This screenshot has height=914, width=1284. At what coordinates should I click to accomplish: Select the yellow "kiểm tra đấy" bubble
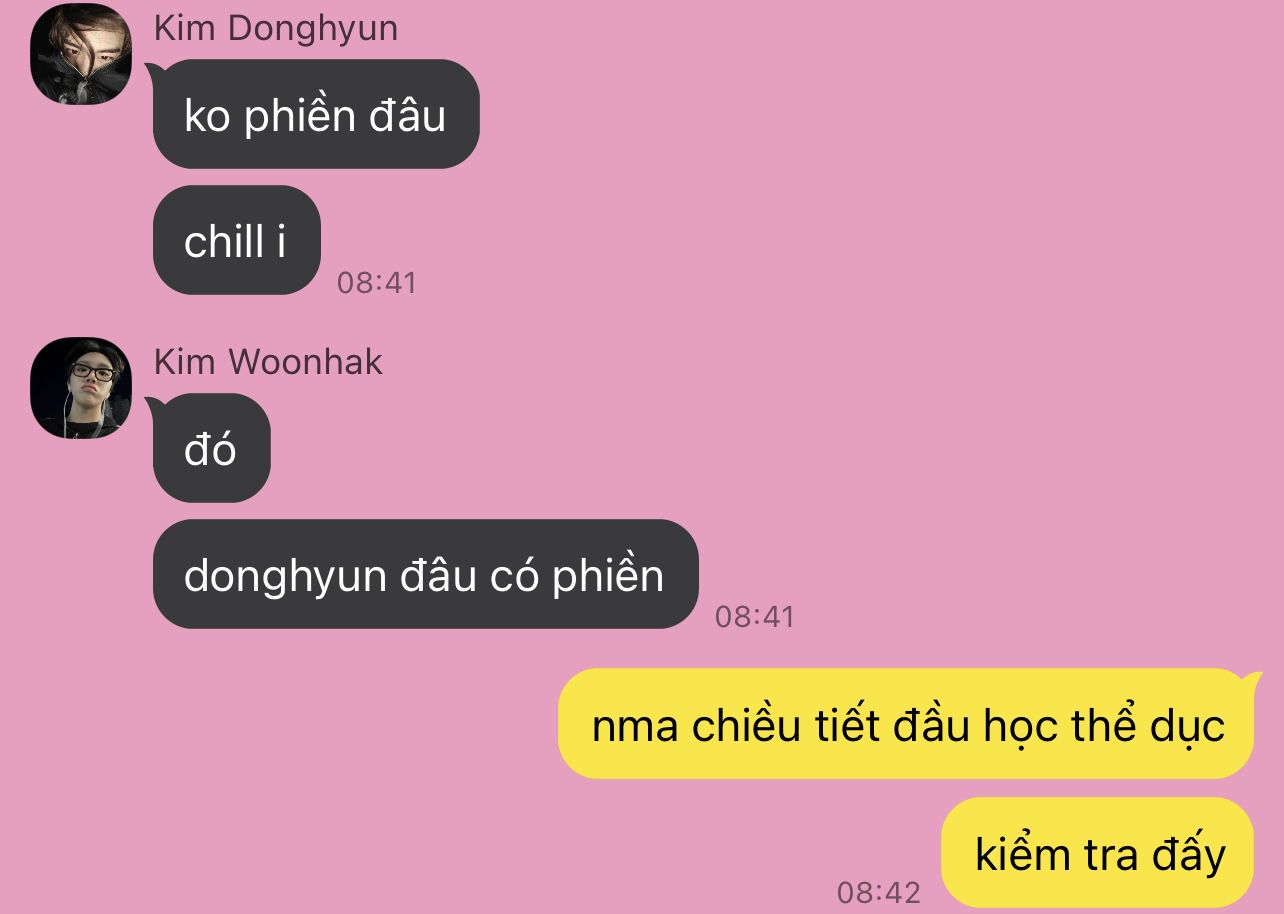click(x=1098, y=852)
